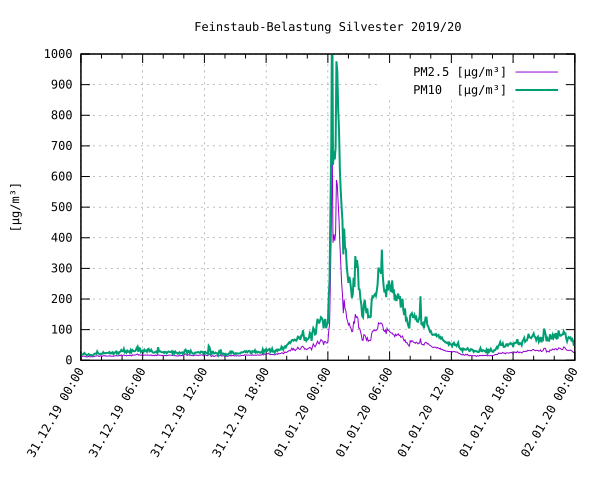Click the y-axis label 1000
The width and height of the screenshot is (600, 480).
pos(58,54)
